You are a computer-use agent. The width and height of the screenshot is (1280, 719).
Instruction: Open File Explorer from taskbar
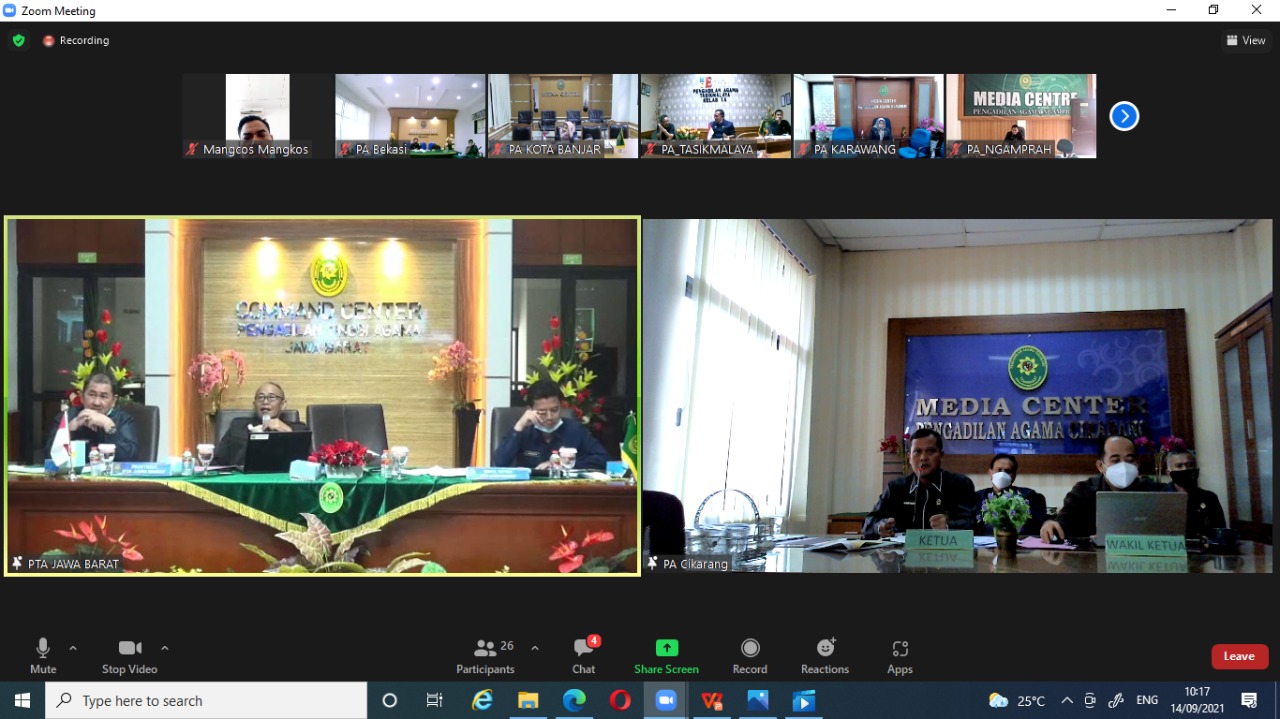(x=528, y=701)
